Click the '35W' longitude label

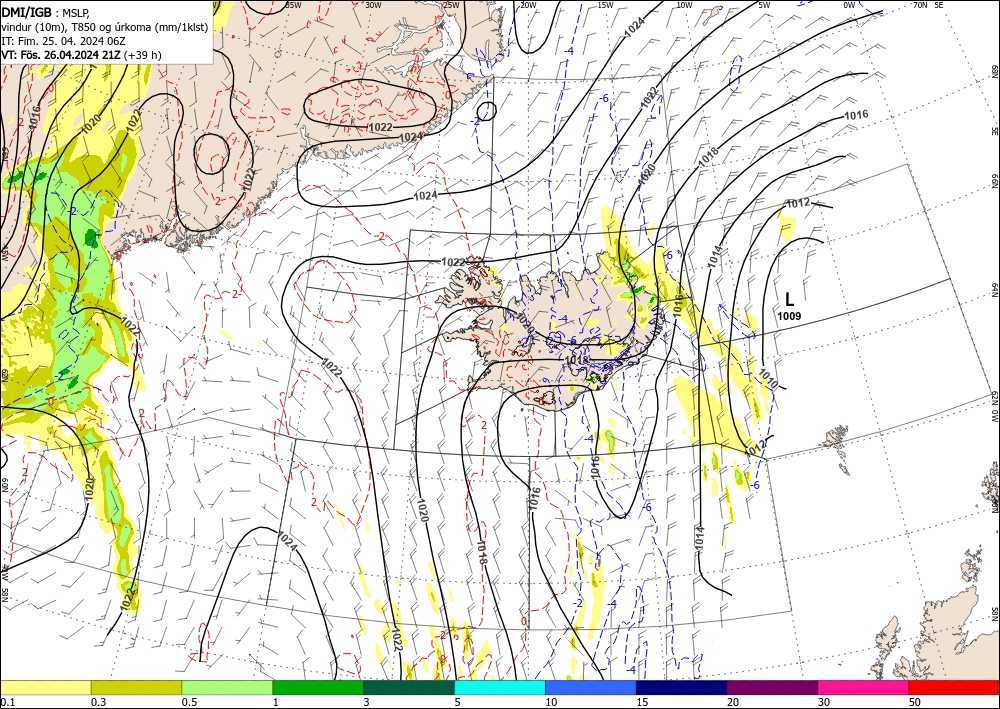coord(293,5)
